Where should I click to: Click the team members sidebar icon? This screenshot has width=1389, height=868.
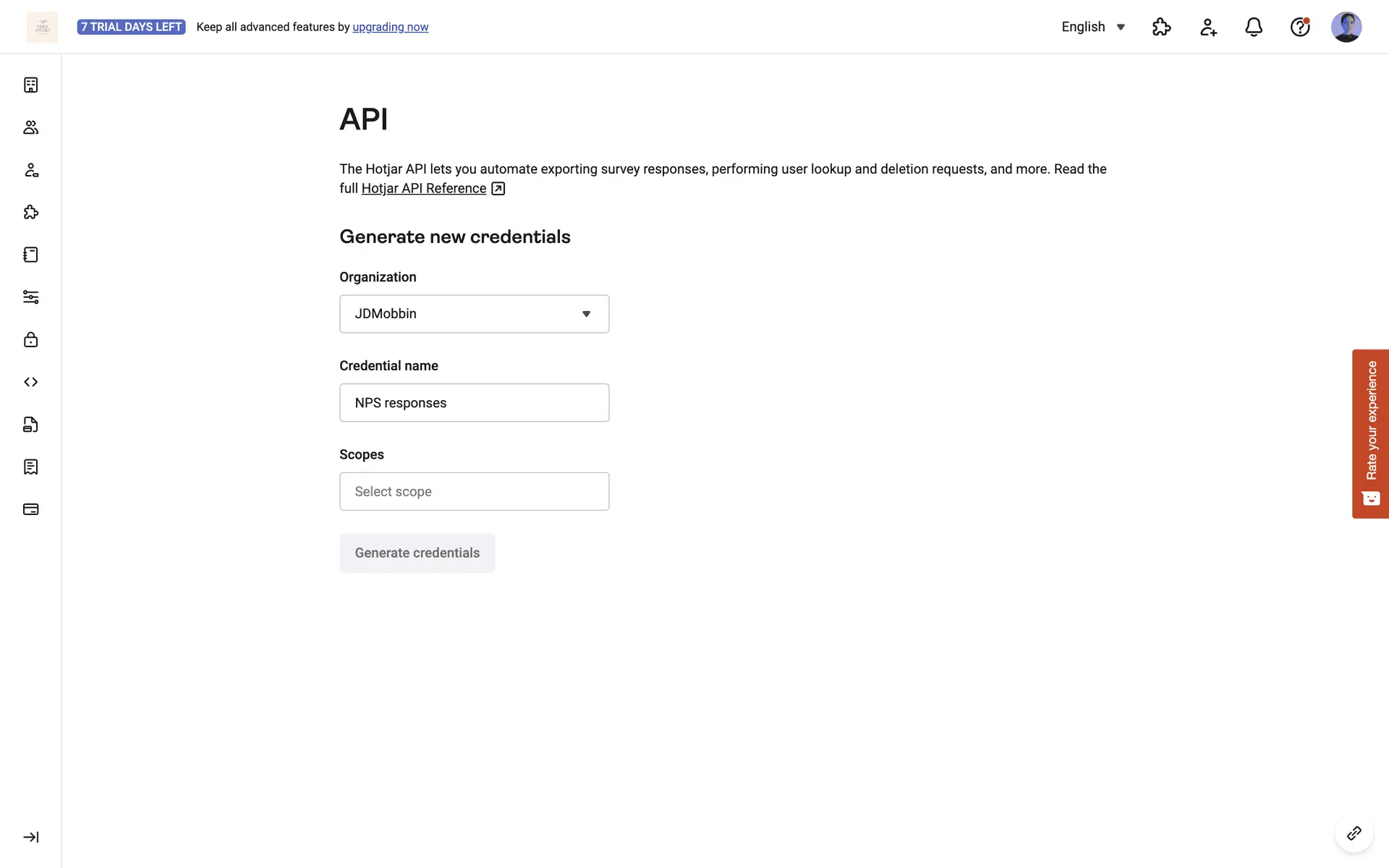(30, 128)
